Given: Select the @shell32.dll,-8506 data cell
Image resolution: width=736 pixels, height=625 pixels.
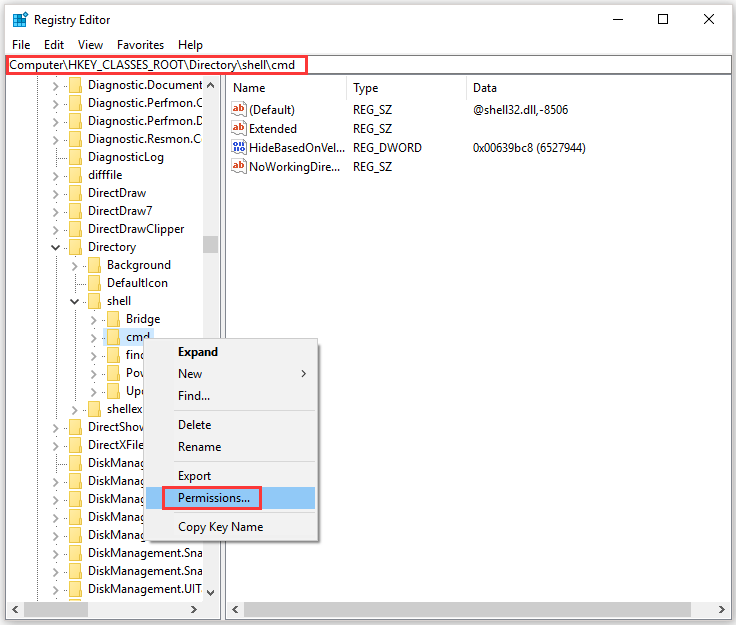Looking at the screenshot, I should 520,110.
